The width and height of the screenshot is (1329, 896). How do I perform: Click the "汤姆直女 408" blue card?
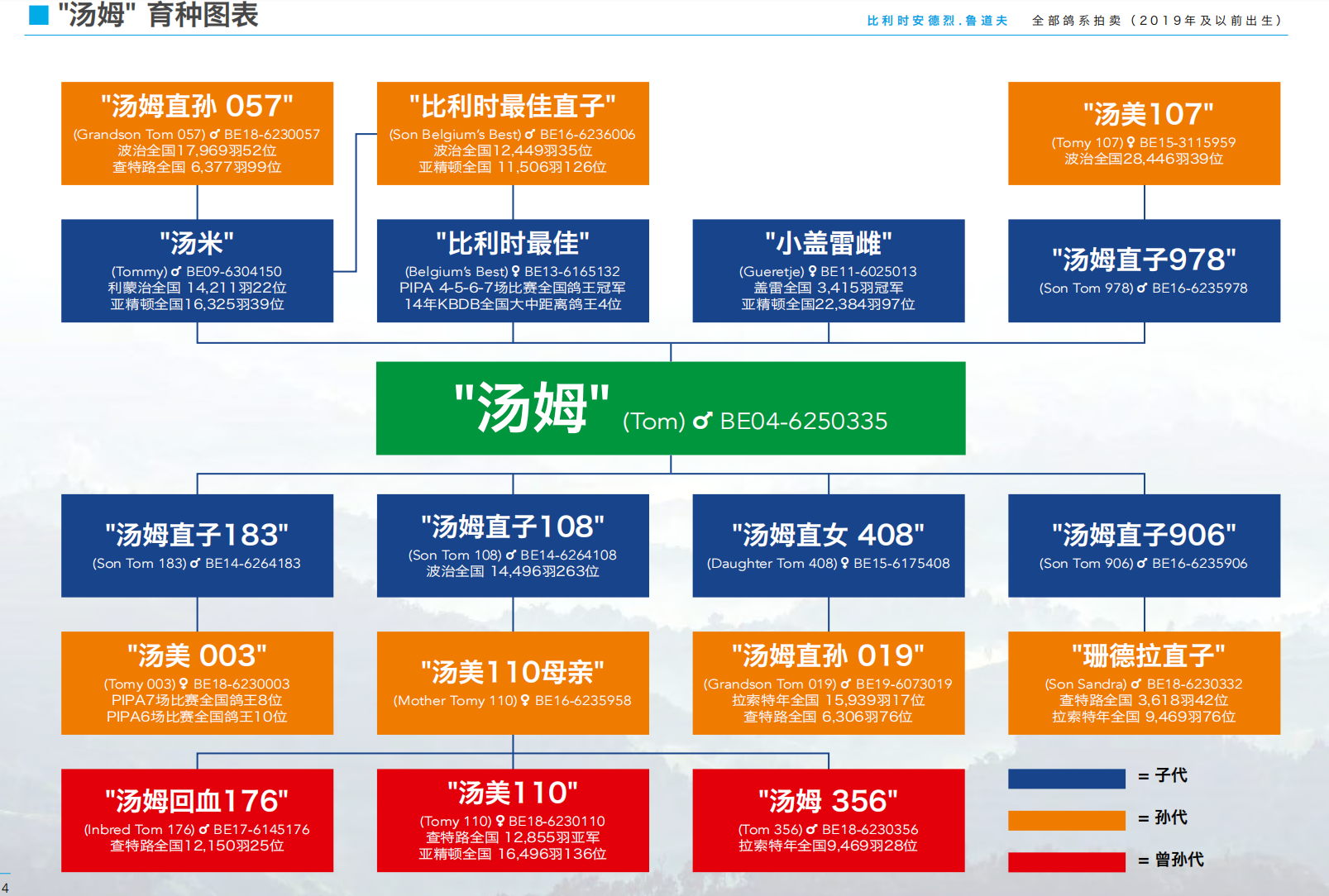click(829, 546)
